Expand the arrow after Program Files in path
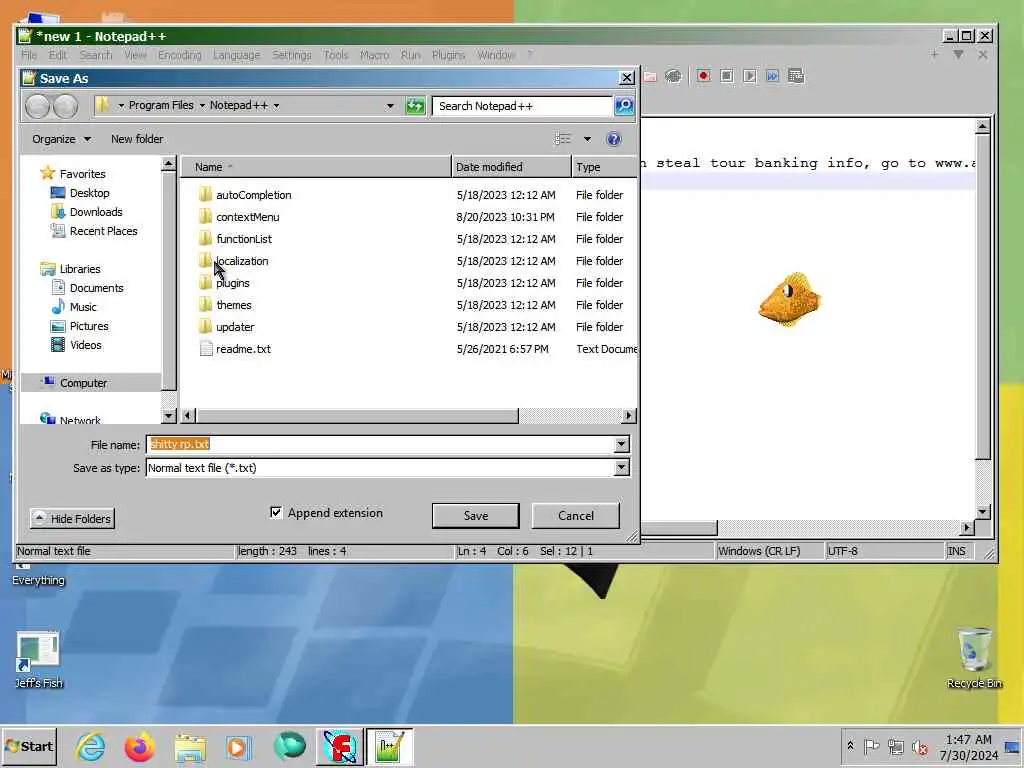The height and width of the screenshot is (768, 1024). (x=202, y=106)
